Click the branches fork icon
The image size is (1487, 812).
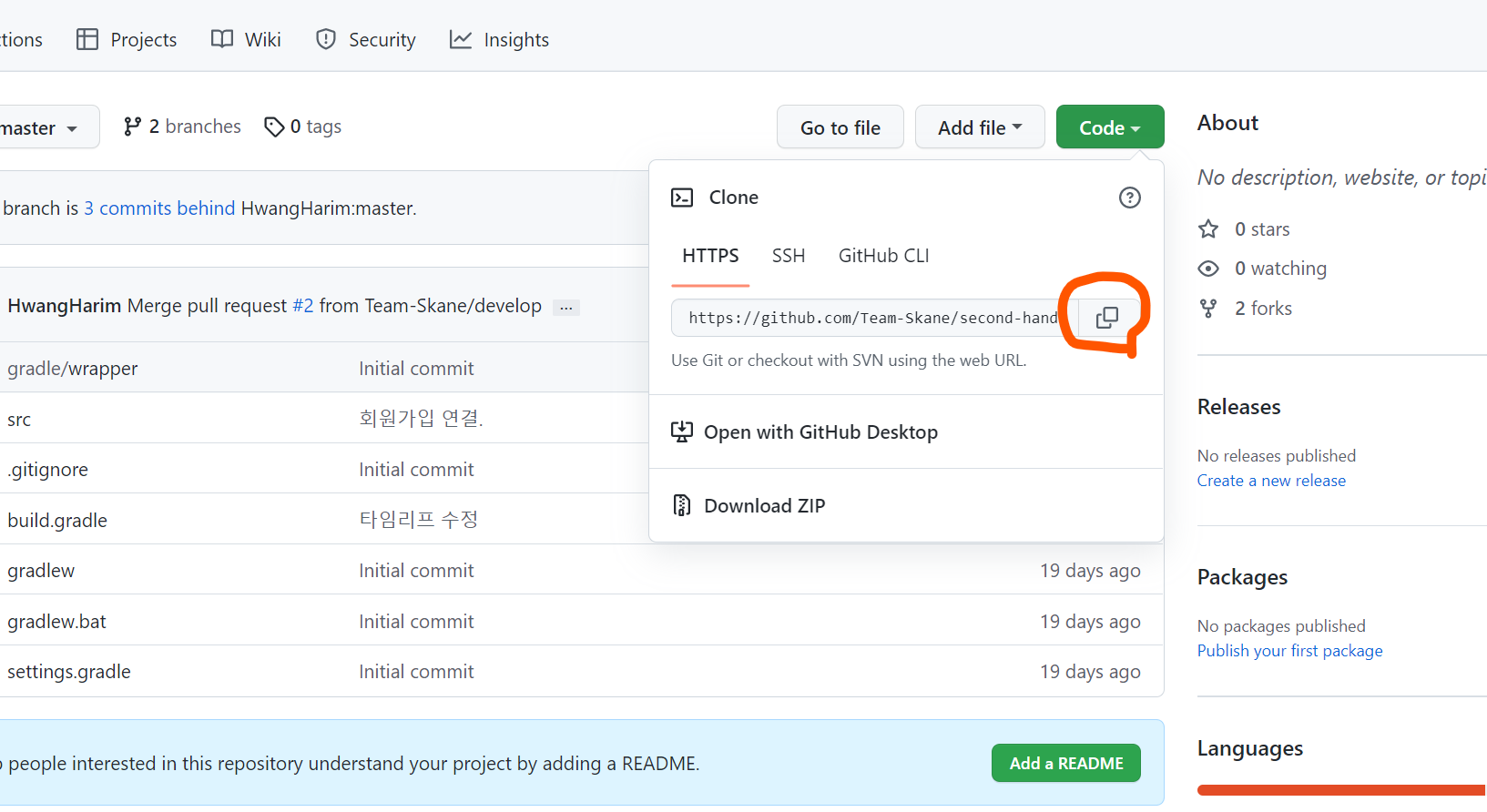[x=133, y=127]
